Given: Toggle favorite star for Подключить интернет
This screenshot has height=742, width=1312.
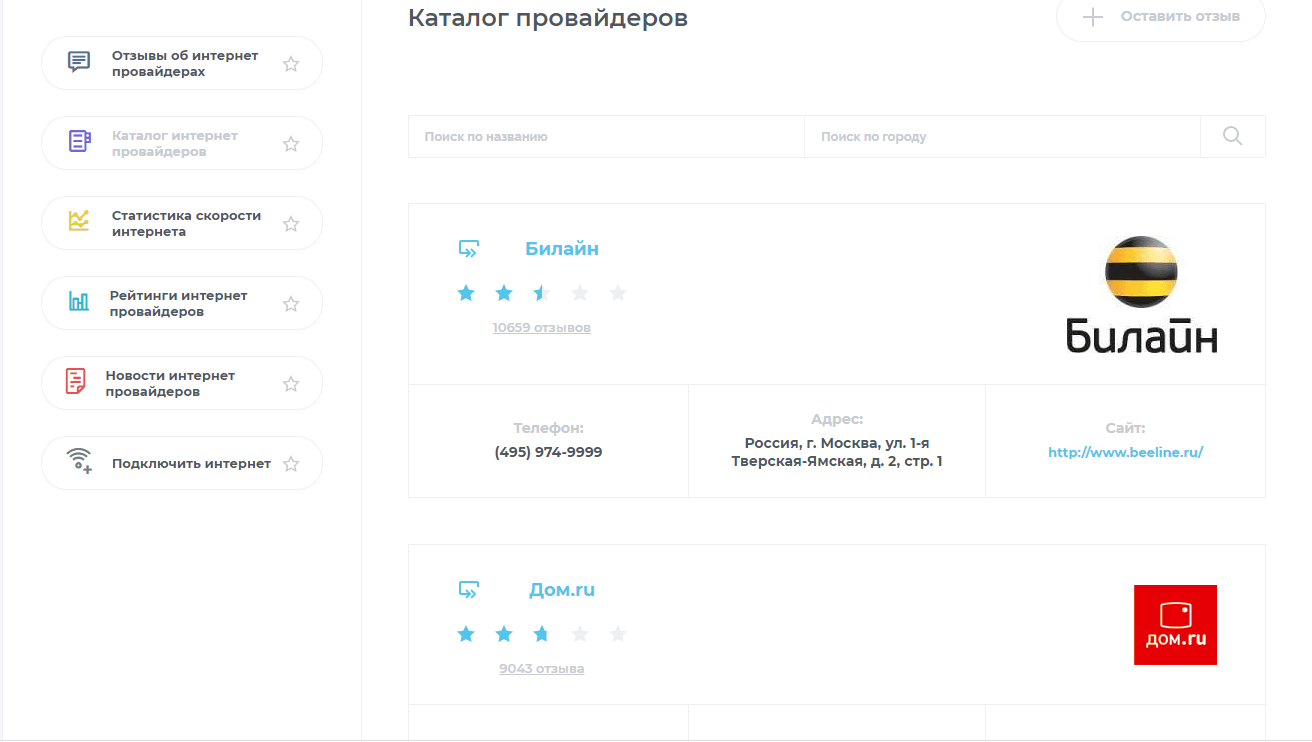Looking at the screenshot, I should (x=291, y=464).
